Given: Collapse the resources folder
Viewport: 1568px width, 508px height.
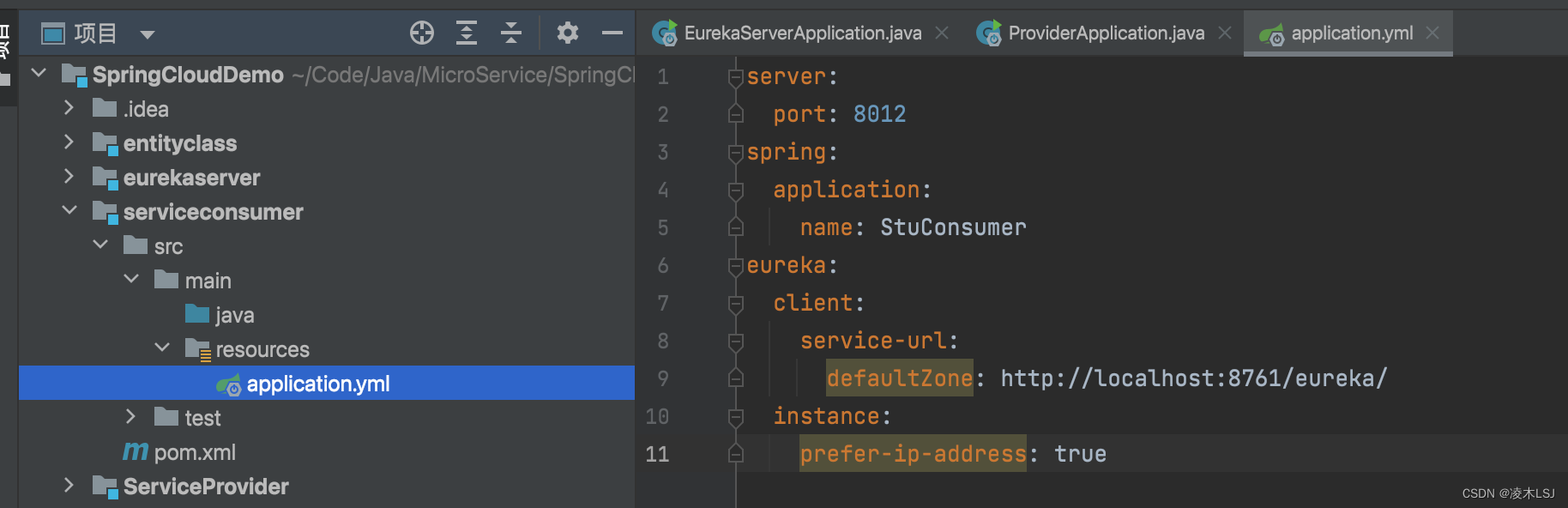Looking at the screenshot, I should coord(162,348).
